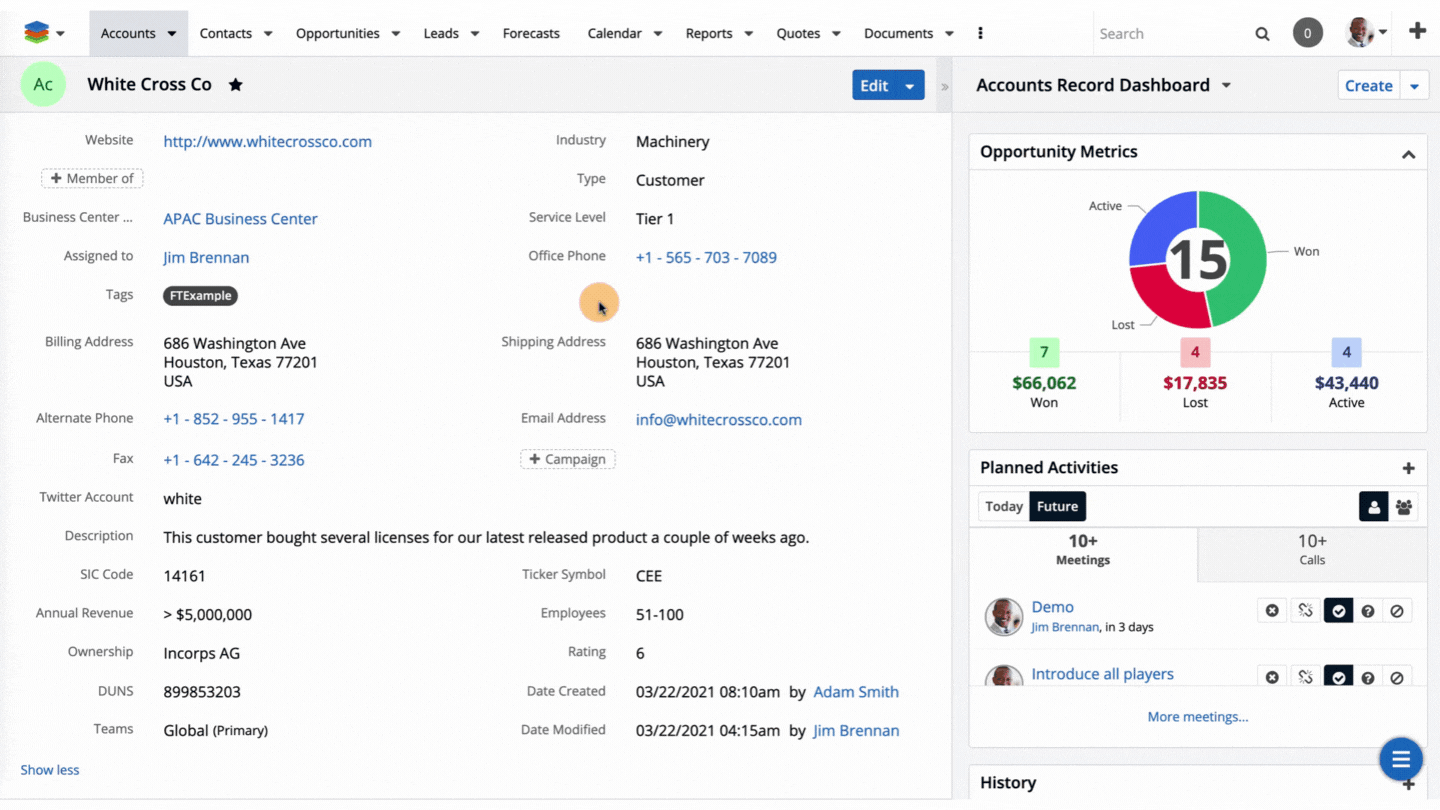The width and height of the screenshot is (1440, 810).
Task: Open the whitecrossco.com website link
Action: pyautogui.click(x=267, y=142)
